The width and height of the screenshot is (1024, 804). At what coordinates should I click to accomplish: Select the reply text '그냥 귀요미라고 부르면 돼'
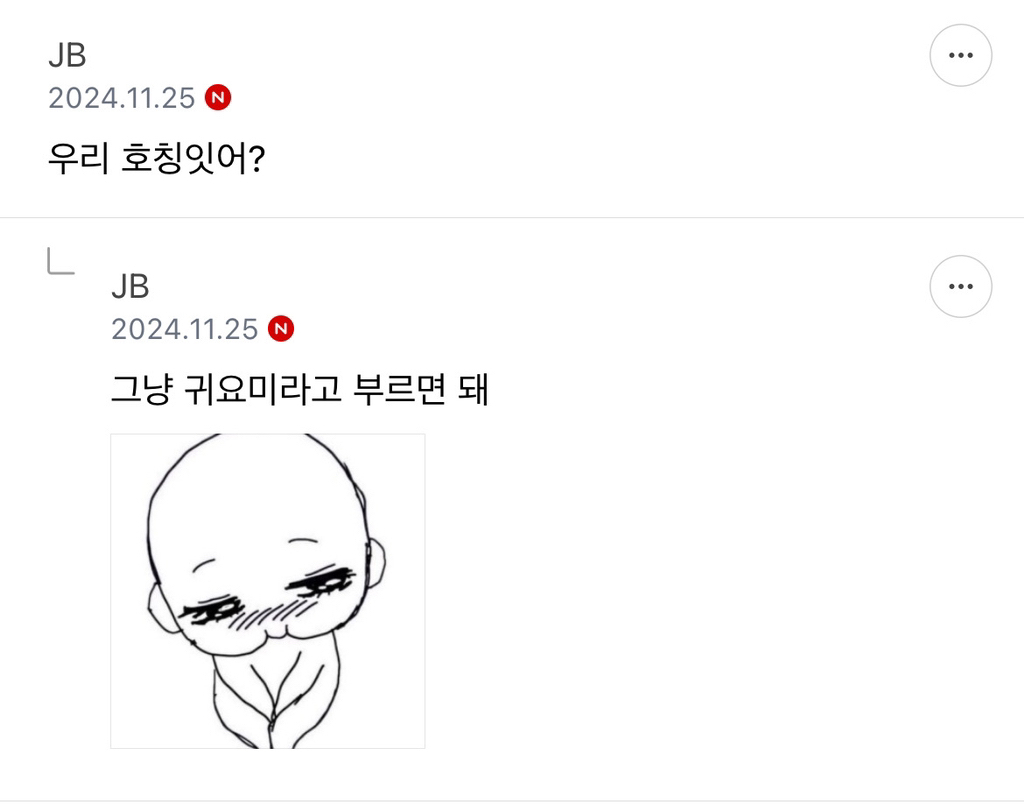pos(300,390)
